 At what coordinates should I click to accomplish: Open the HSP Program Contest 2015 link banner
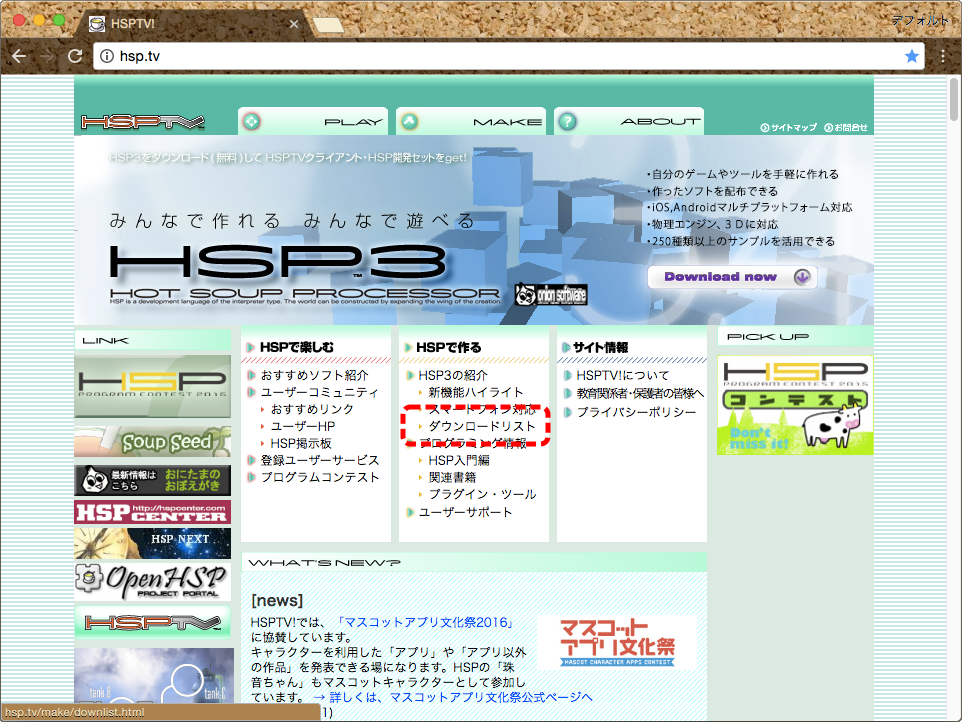coord(153,386)
